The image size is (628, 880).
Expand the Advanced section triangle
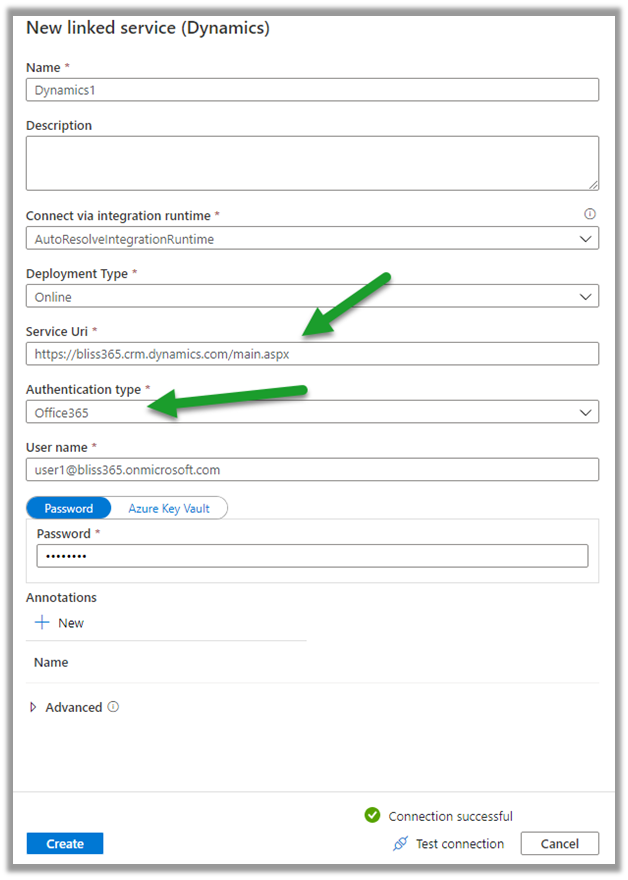click(x=33, y=707)
